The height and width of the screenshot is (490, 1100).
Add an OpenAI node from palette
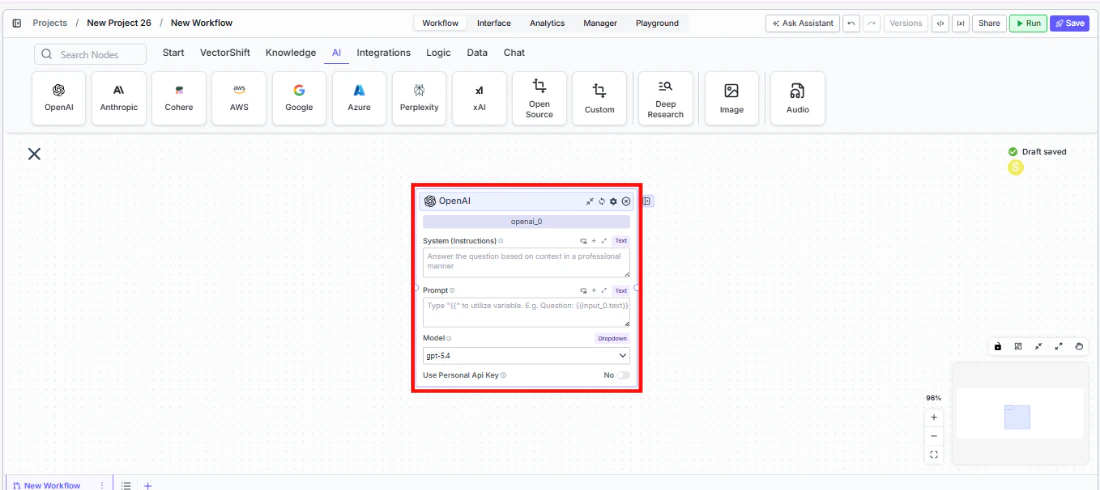click(59, 98)
